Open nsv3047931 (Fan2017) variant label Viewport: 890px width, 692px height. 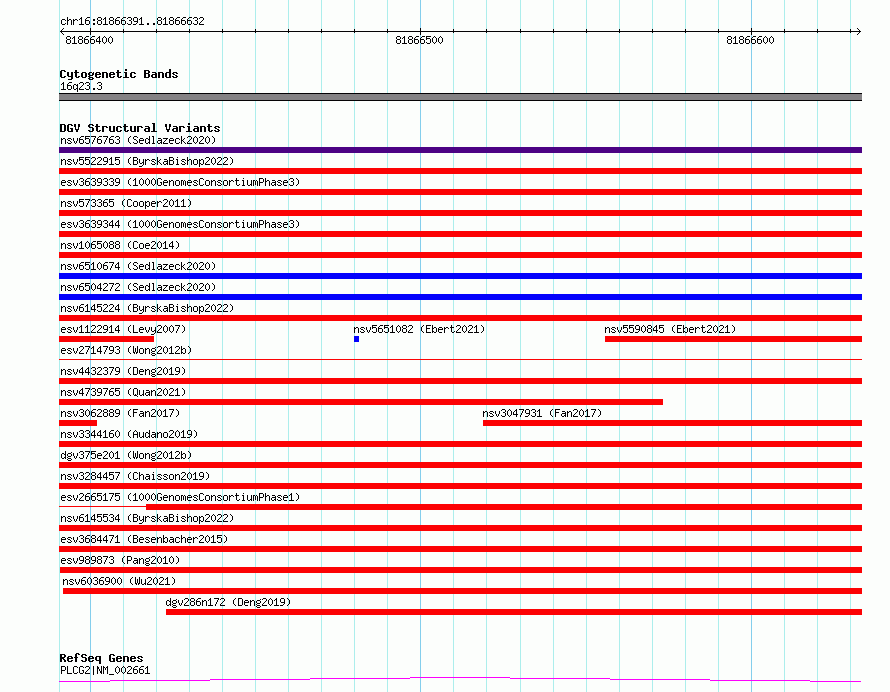(542, 413)
